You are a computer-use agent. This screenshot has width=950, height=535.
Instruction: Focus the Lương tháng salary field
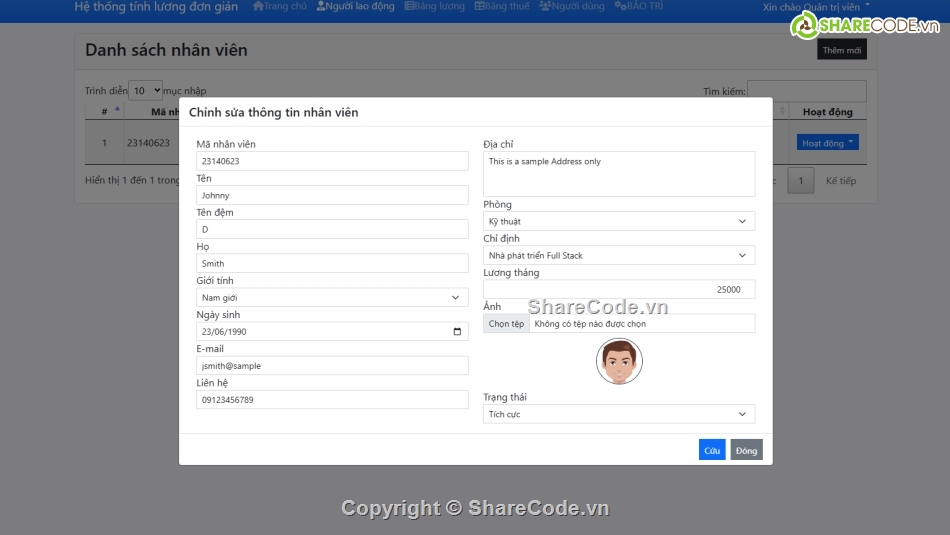pos(619,290)
